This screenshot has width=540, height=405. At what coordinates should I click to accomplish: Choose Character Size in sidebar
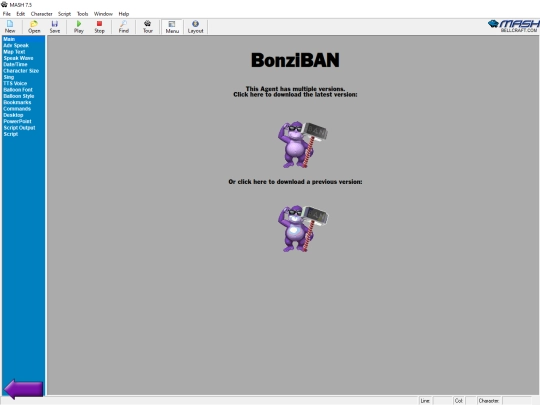(21, 71)
